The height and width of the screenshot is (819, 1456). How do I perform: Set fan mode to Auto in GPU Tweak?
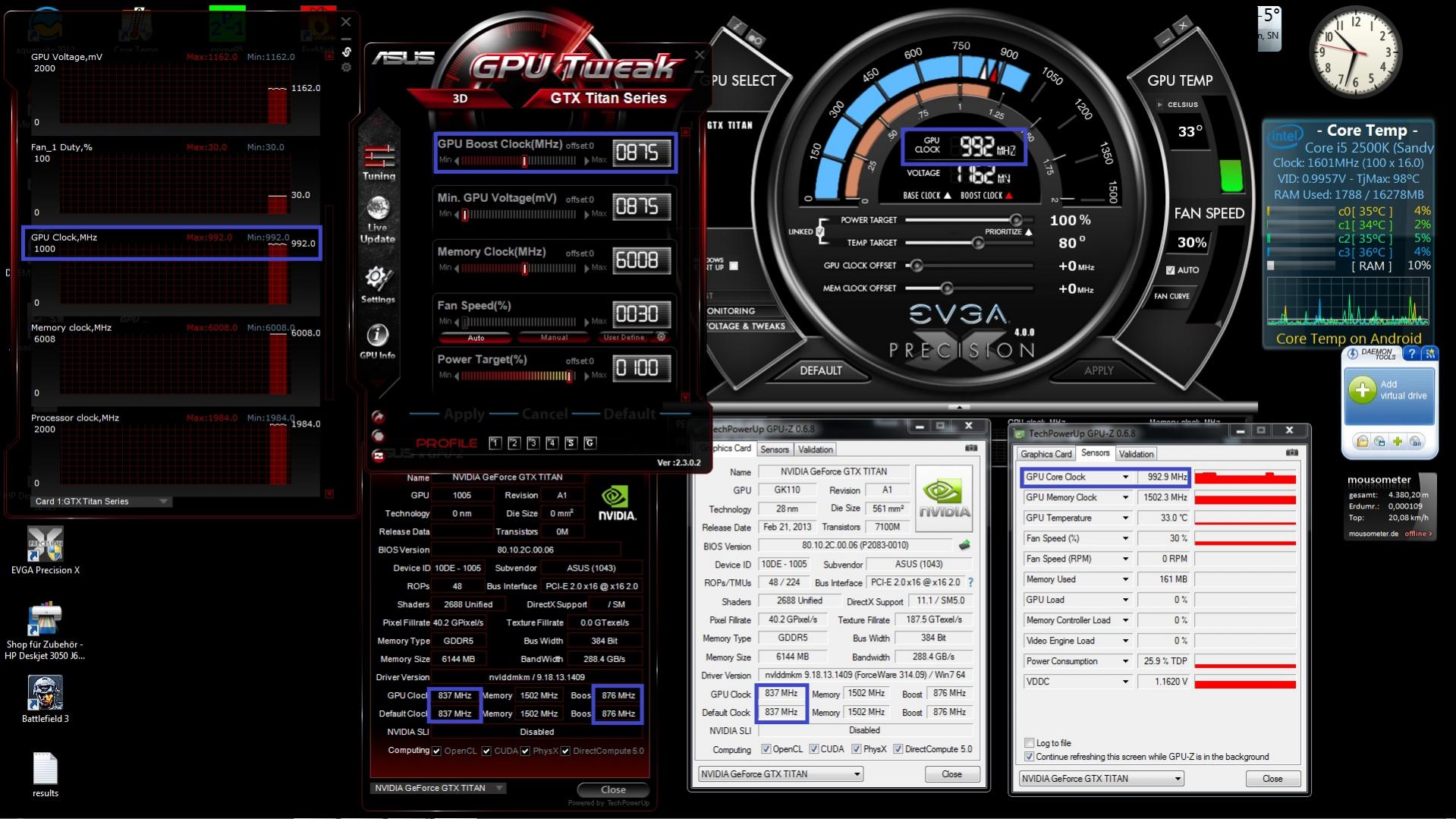(476, 338)
